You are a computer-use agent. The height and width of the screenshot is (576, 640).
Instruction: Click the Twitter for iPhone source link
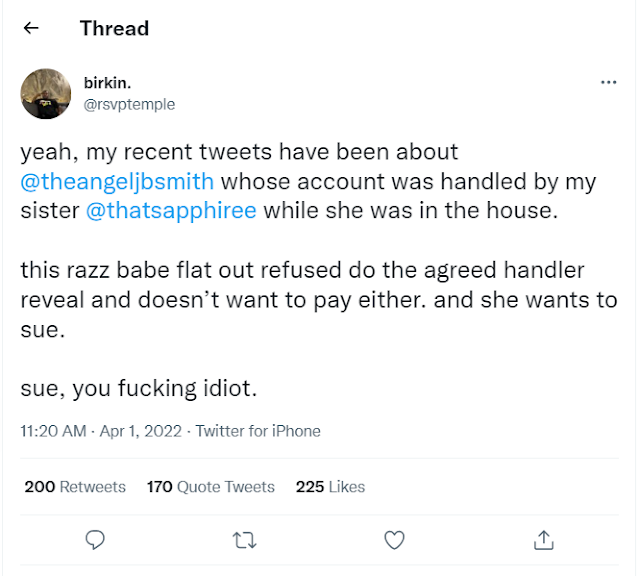click(x=257, y=431)
